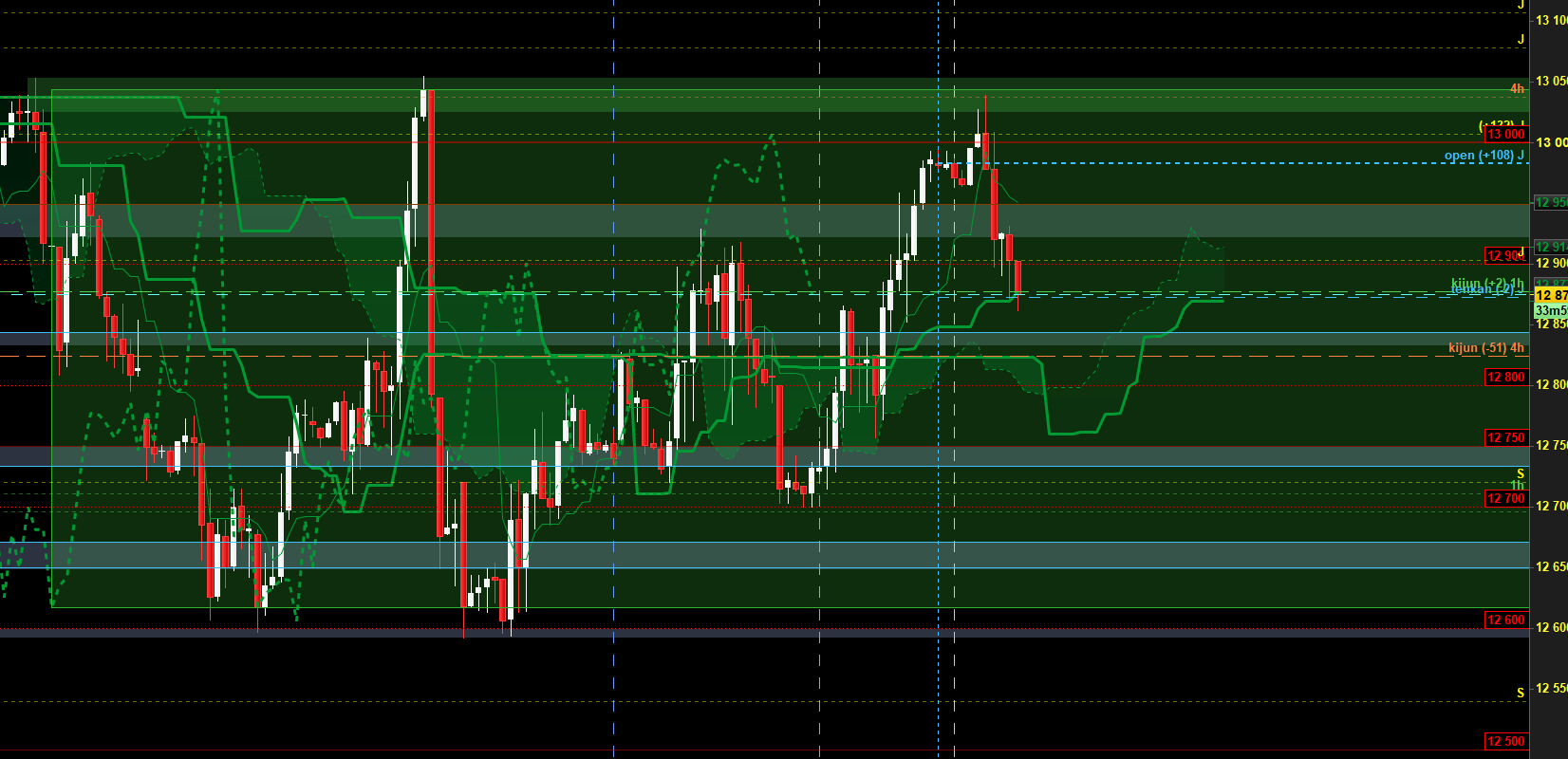Click the blue "open (+108) J" label
This screenshot has width=1568, height=759.
1484,156
